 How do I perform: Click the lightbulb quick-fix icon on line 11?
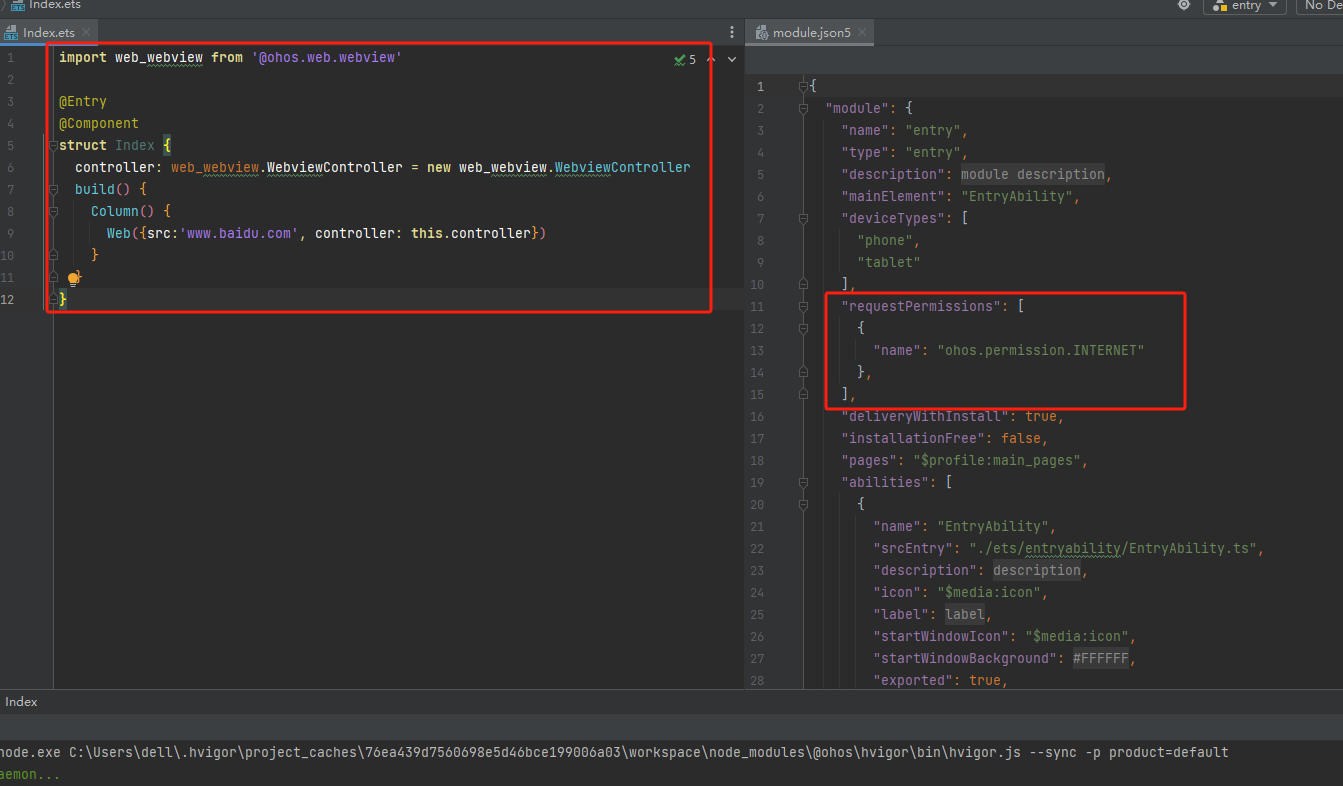[73, 278]
